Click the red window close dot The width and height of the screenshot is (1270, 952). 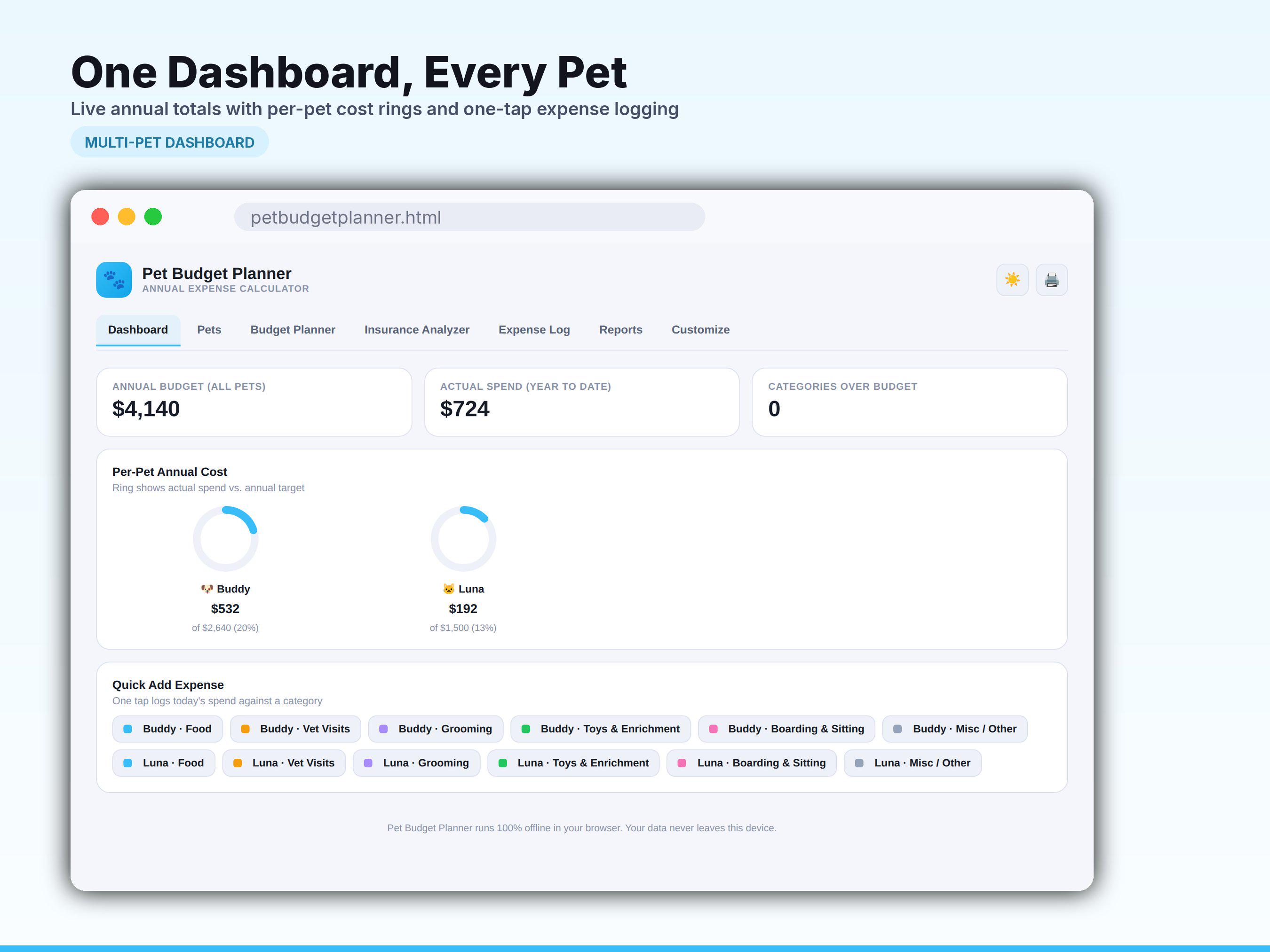[x=100, y=217]
